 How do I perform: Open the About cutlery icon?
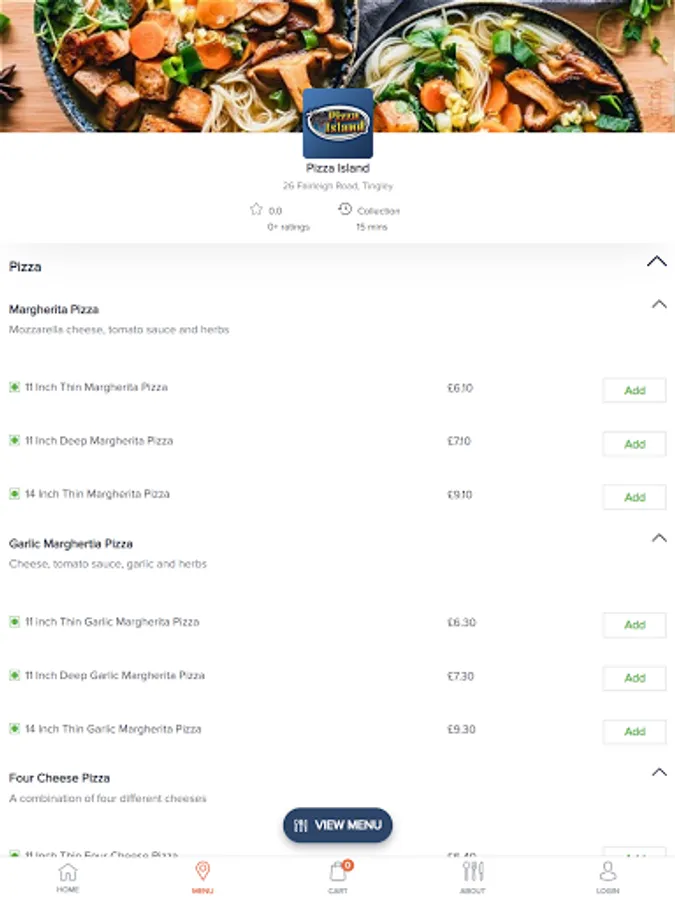point(473,871)
